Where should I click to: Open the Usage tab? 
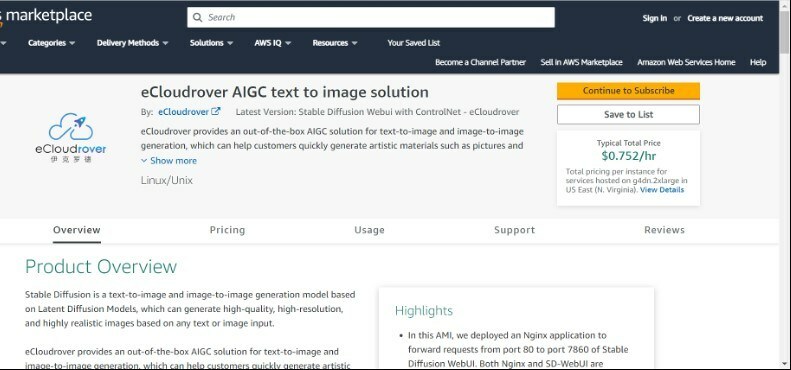[369, 230]
